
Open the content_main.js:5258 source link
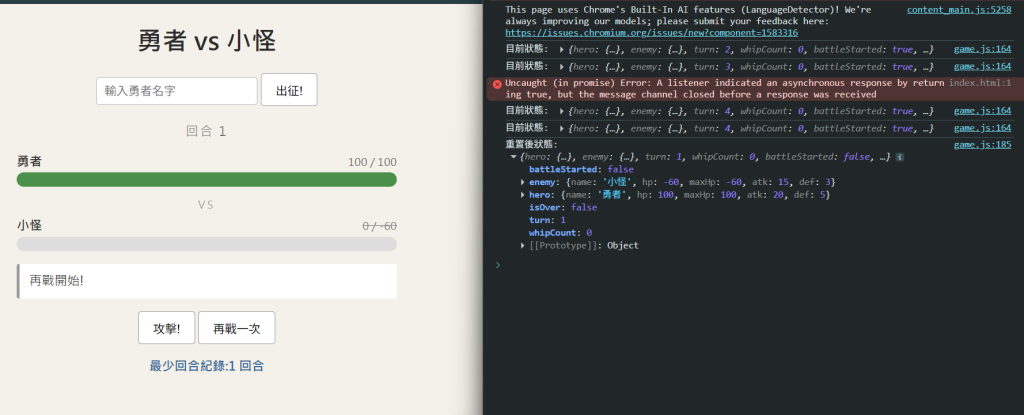(959, 10)
